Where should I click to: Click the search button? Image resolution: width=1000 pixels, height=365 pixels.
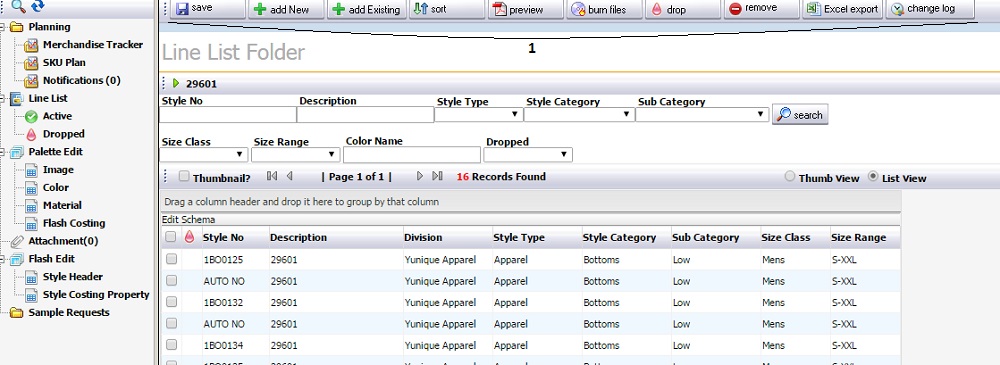click(800, 114)
